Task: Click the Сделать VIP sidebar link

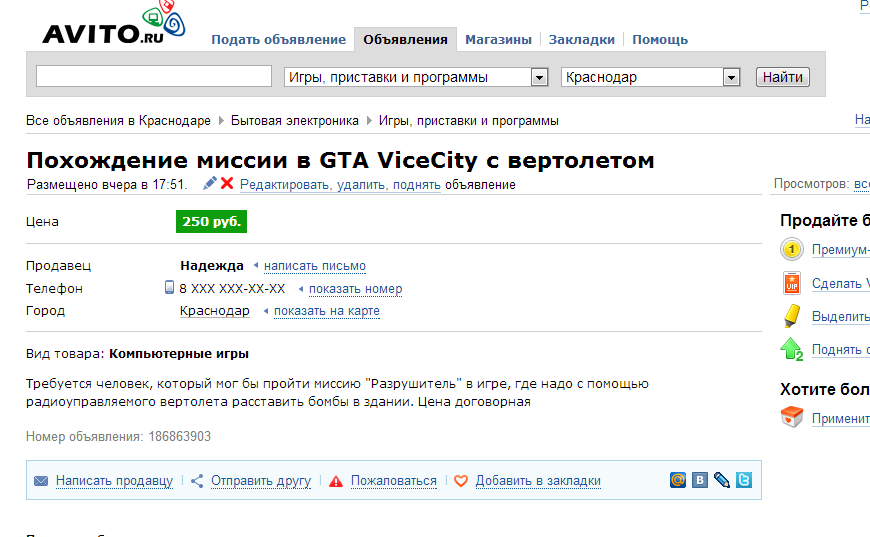Action: (x=841, y=283)
